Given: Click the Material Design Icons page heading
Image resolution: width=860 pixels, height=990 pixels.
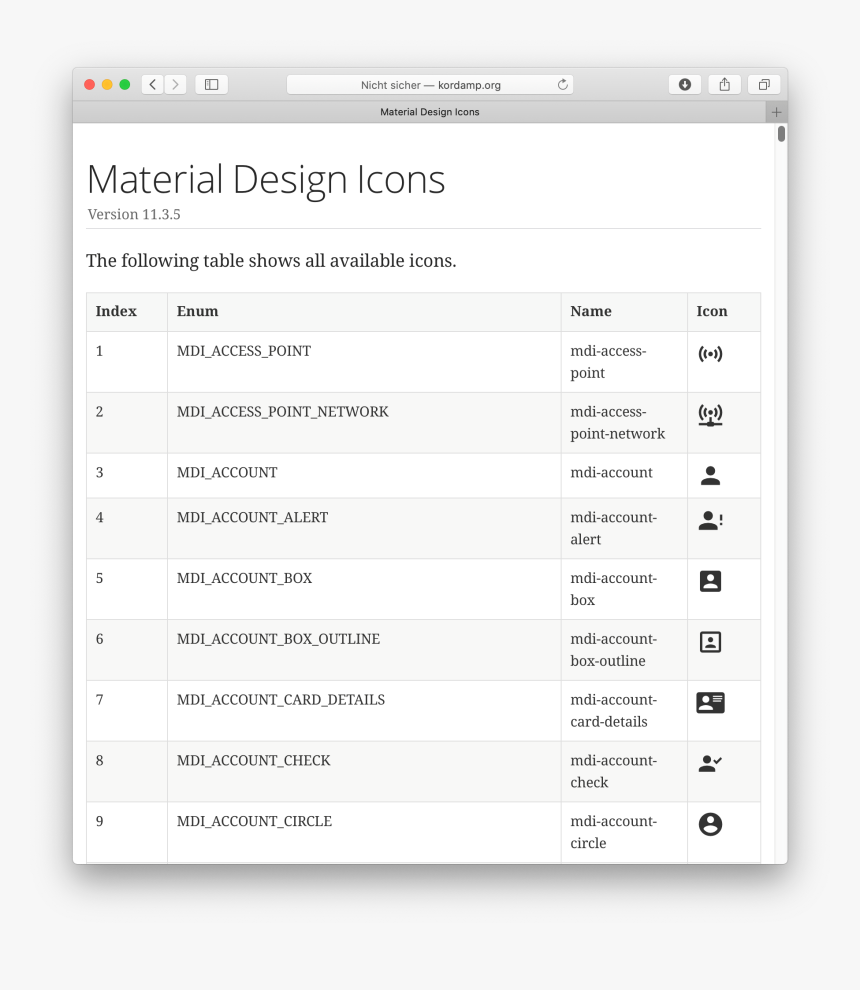Looking at the screenshot, I should click(266, 179).
